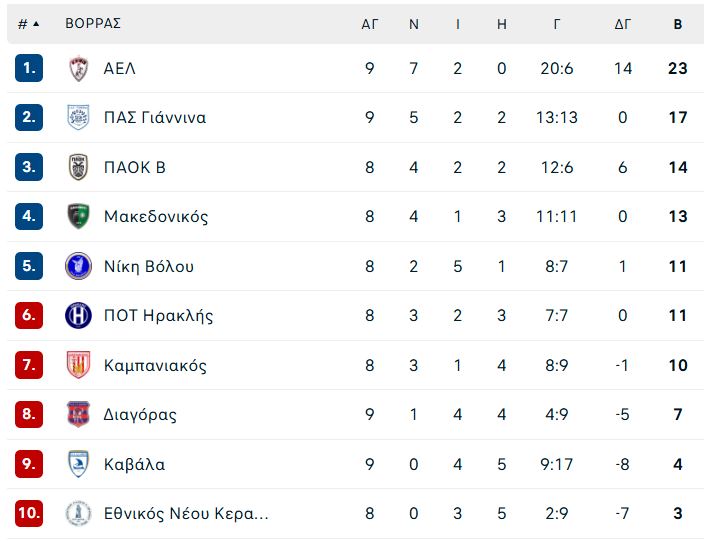Click the red rank 10 badge
Image resolution: width=704 pixels, height=541 pixels.
[x=29, y=514]
